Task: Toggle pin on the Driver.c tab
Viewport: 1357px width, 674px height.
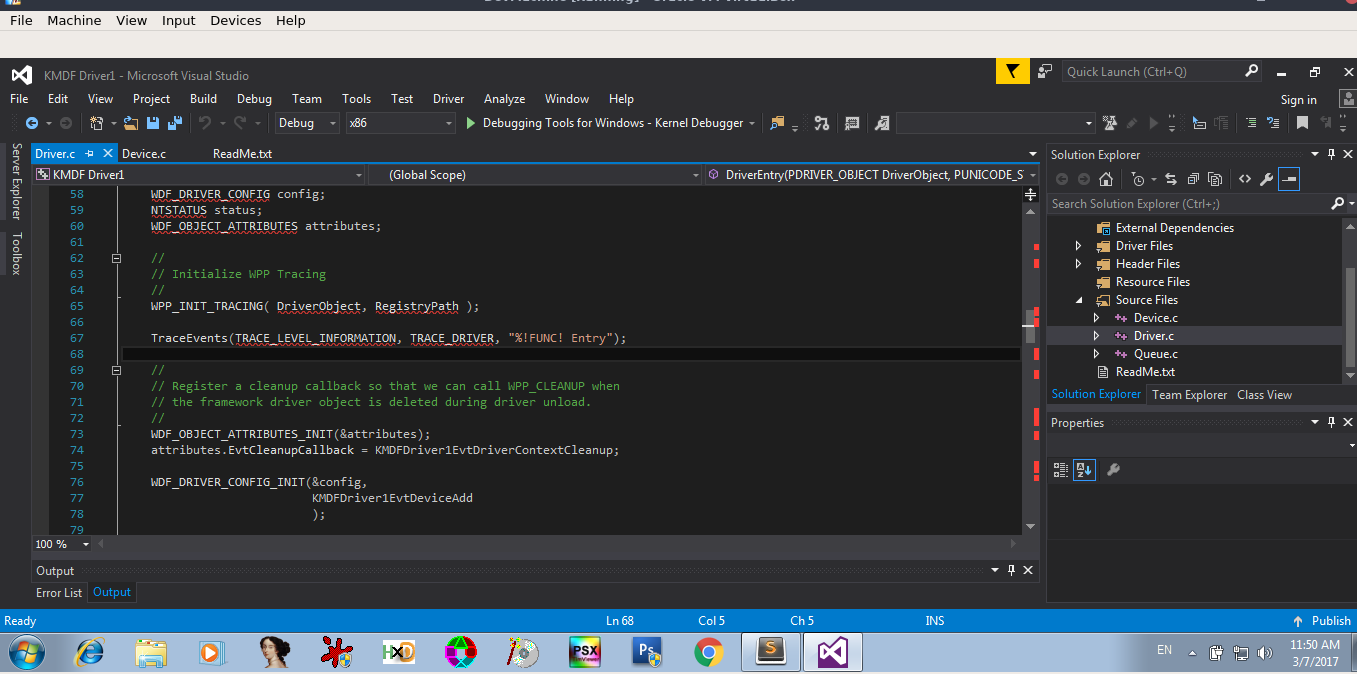Action: (90, 154)
